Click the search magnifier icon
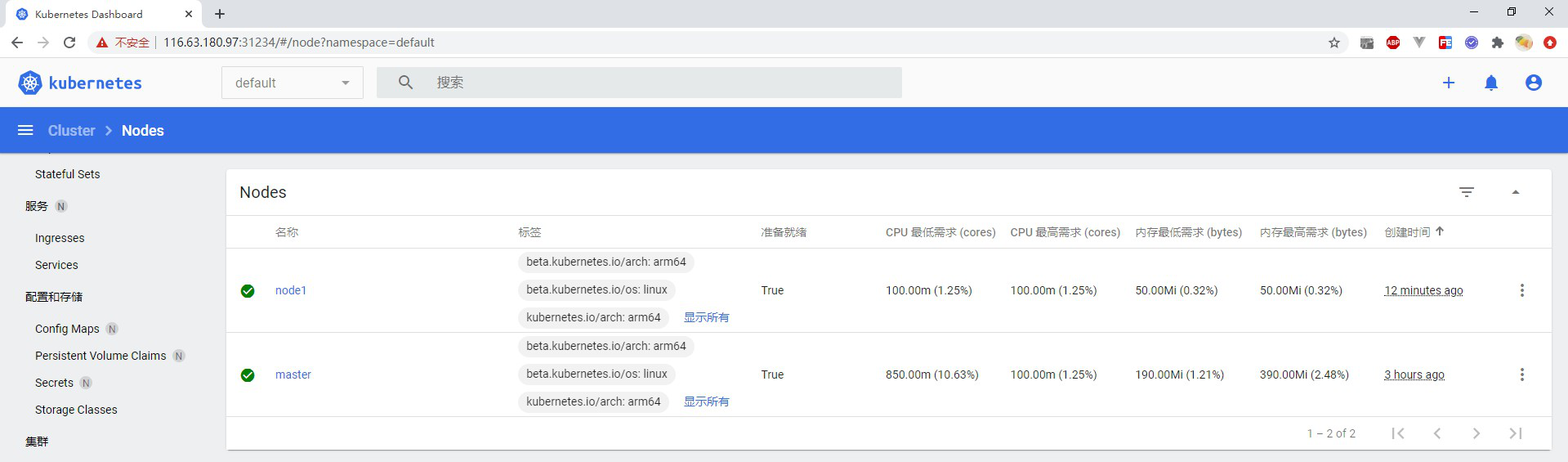This screenshot has width=1568, height=462. (x=405, y=83)
